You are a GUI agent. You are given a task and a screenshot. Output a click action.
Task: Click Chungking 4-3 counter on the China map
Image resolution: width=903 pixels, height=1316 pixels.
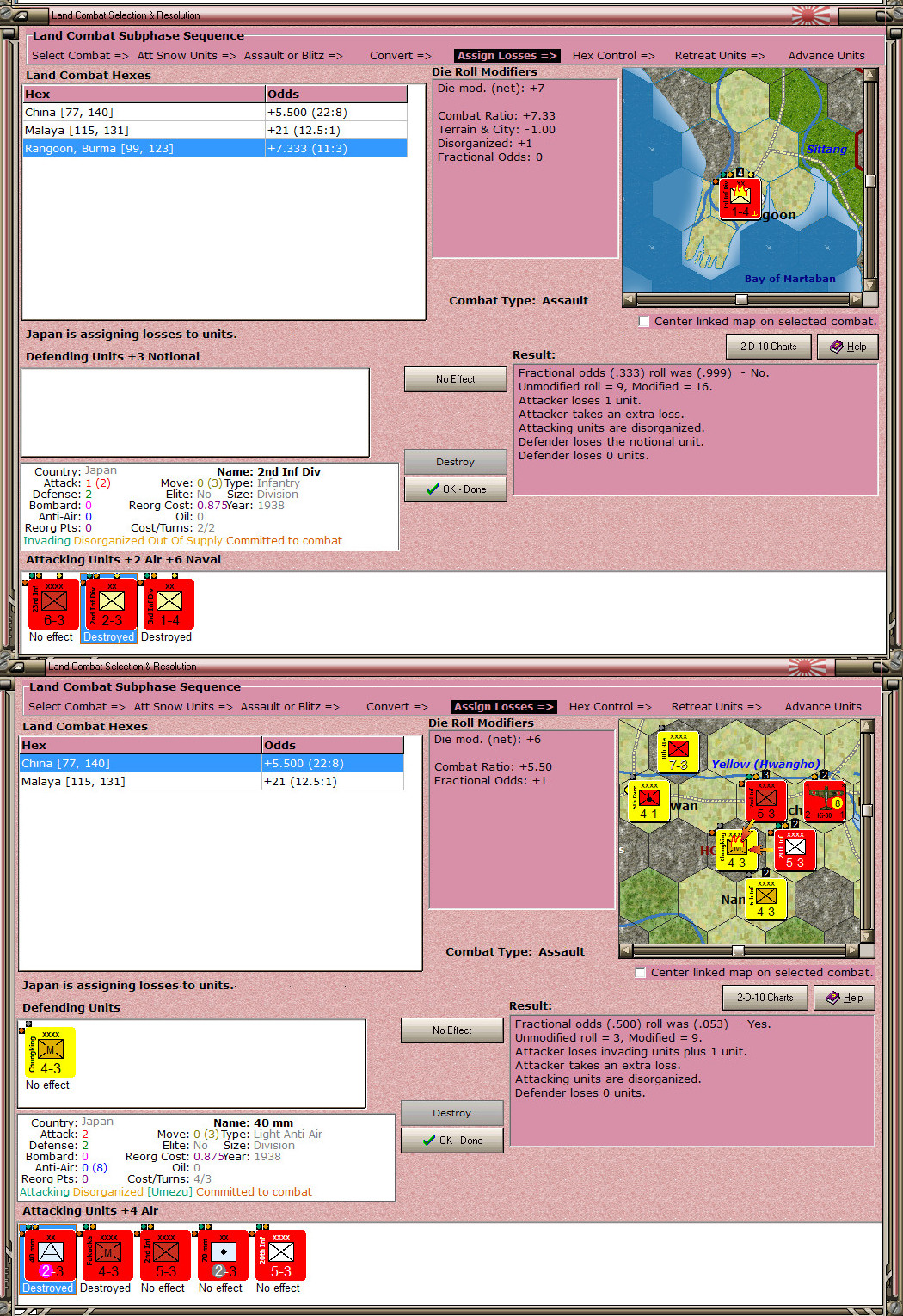coord(736,849)
